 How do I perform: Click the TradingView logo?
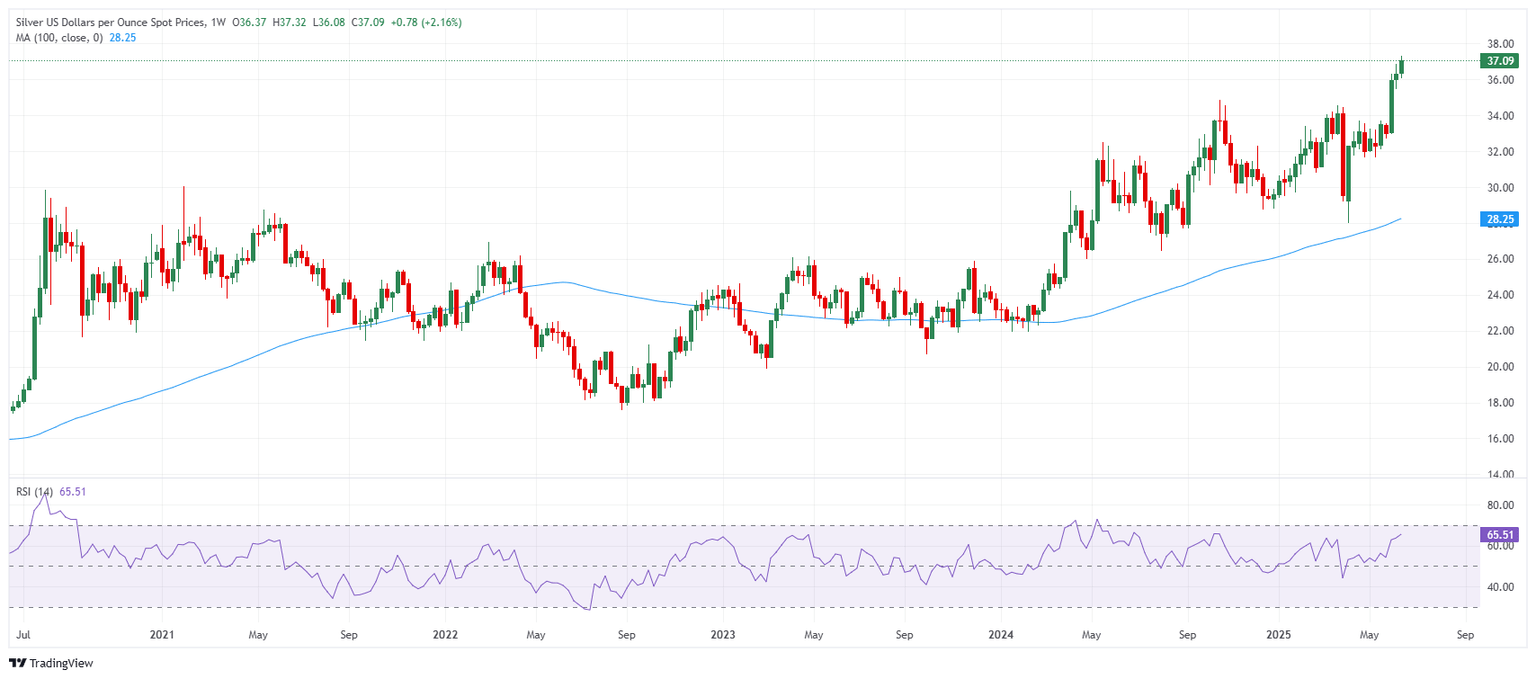(48, 663)
